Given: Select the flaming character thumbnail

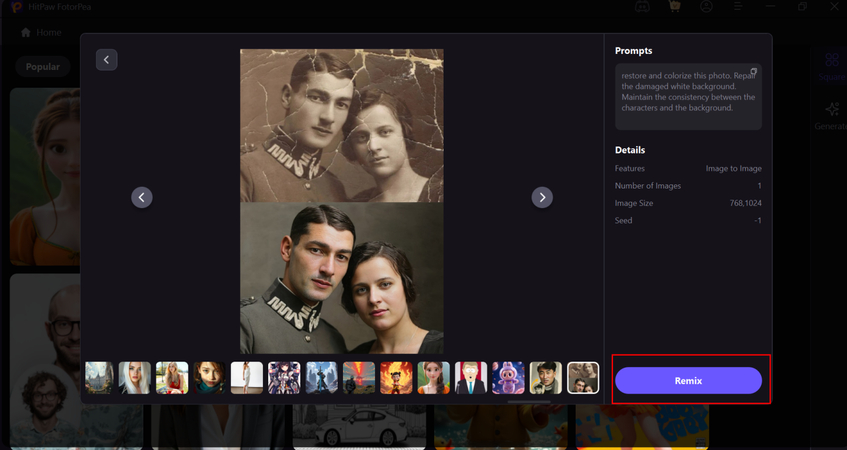Looking at the screenshot, I should click(396, 378).
